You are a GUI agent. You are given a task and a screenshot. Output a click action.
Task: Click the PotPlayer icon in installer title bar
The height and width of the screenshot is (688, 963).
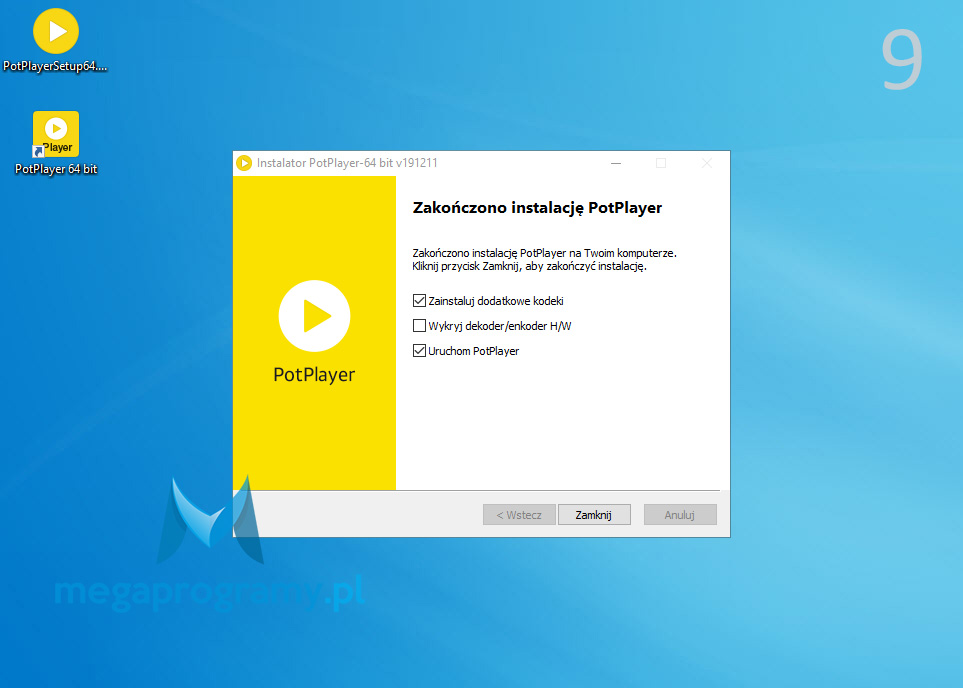244,163
